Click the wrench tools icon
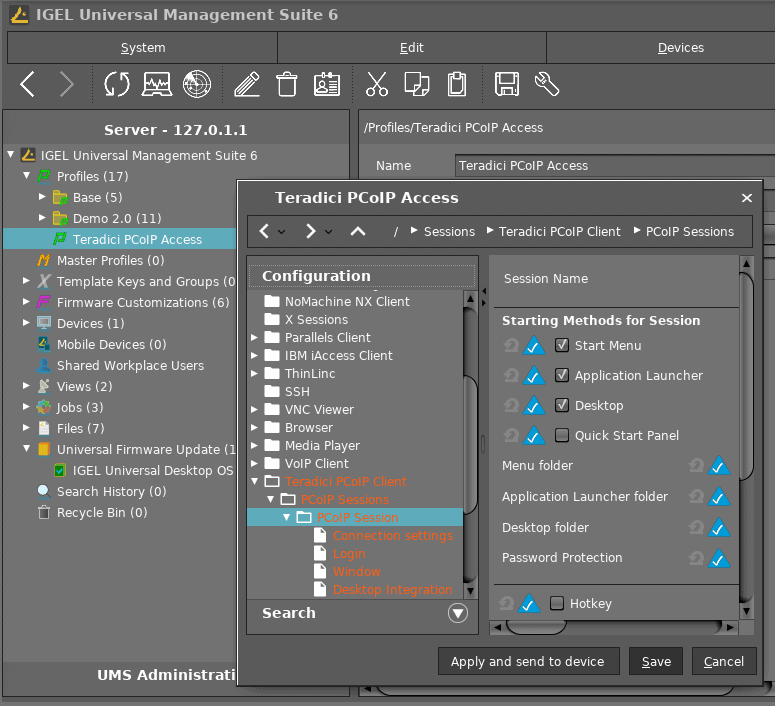 pyautogui.click(x=547, y=84)
